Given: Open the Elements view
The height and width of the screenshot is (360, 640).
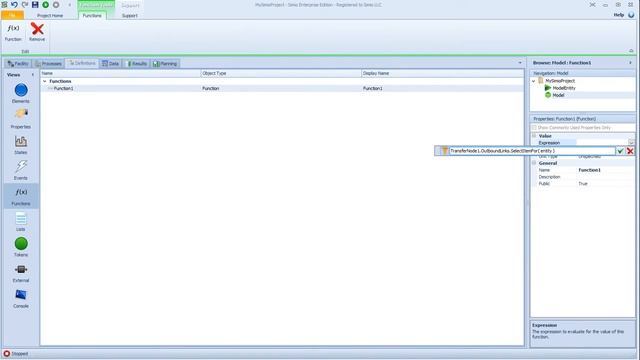Looking at the screenshot, I should [21, 93].
